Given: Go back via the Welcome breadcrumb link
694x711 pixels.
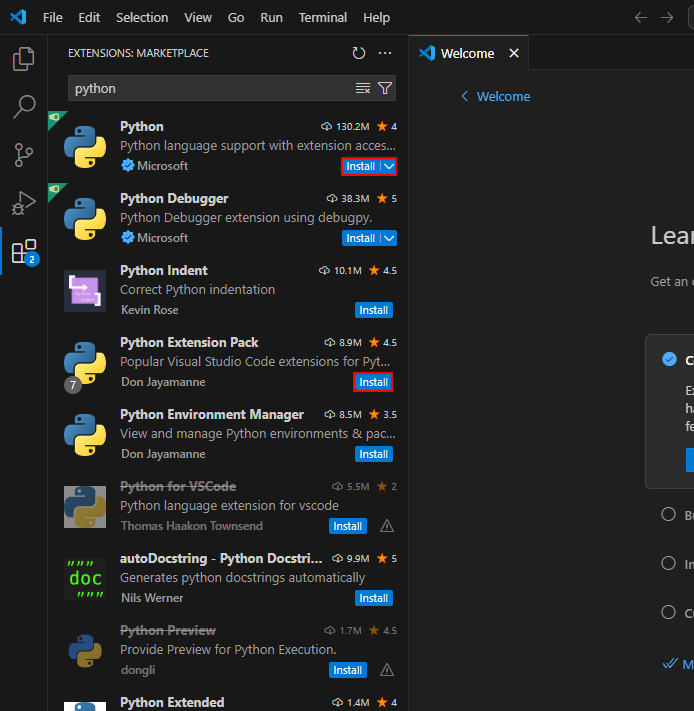Looking at the screenshot, I should [x=495, y=96].
